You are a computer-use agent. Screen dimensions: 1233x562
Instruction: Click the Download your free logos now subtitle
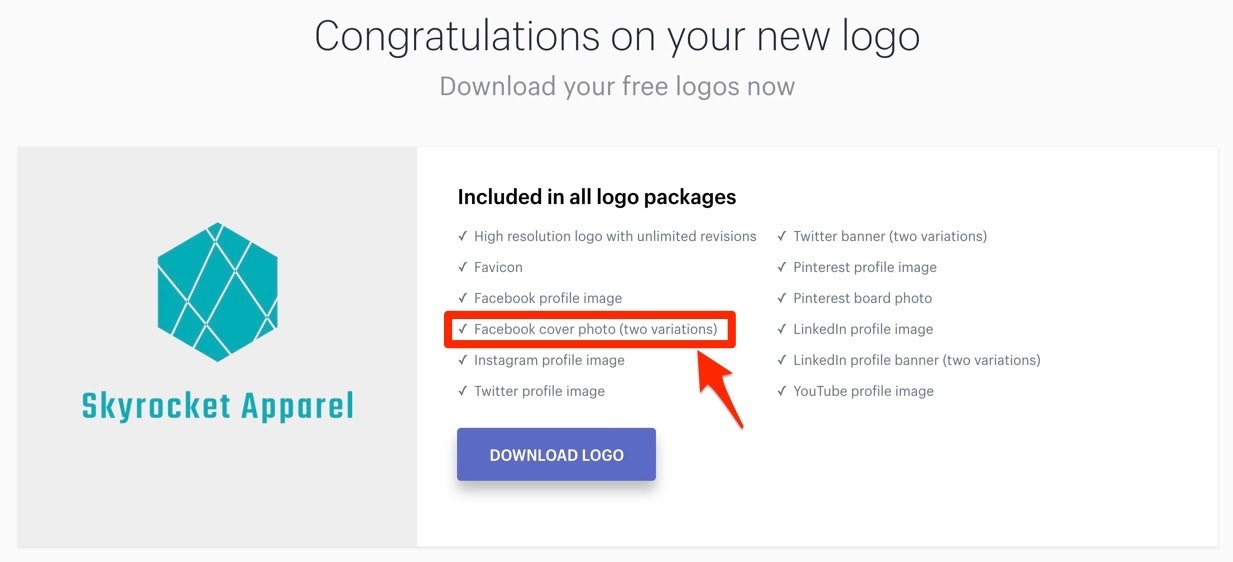coord(617,86)
